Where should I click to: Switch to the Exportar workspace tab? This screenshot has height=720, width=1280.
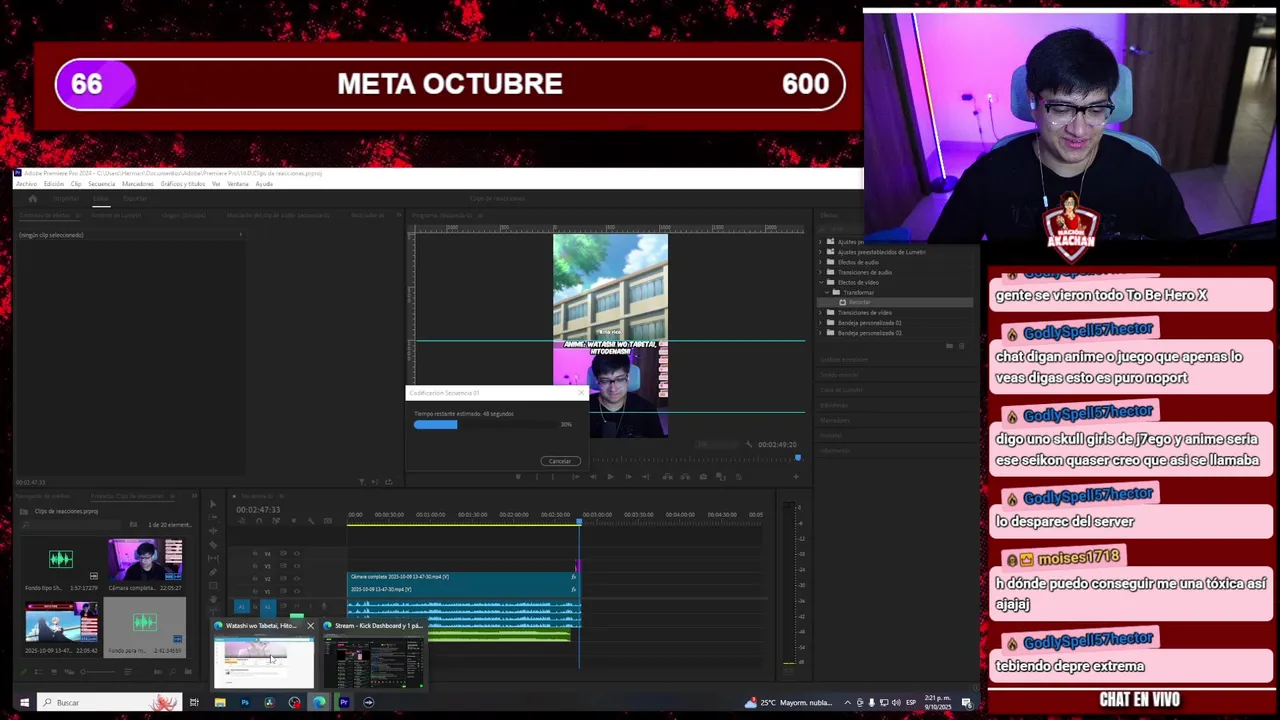tap(135, 198)
